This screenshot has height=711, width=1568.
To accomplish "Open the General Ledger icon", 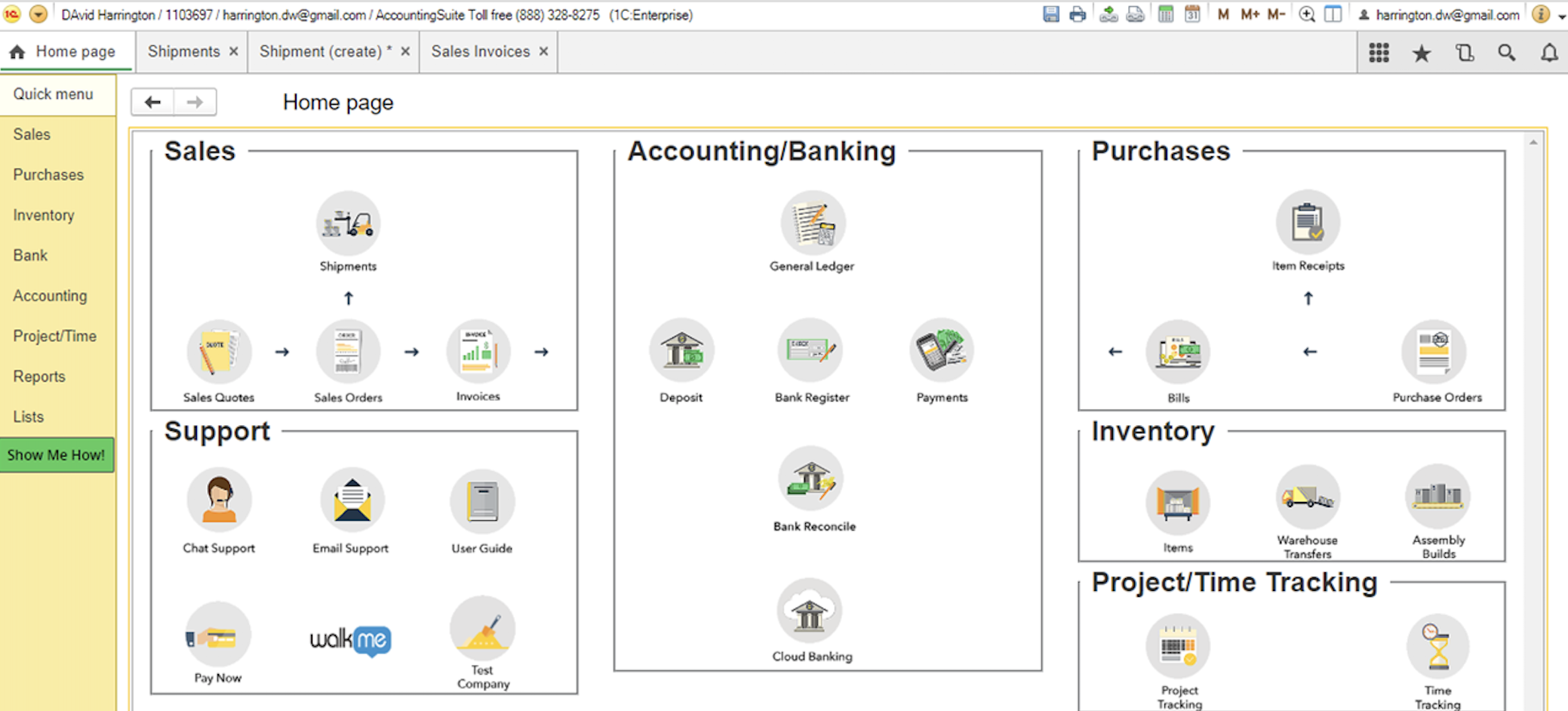I will coord(812,223).
